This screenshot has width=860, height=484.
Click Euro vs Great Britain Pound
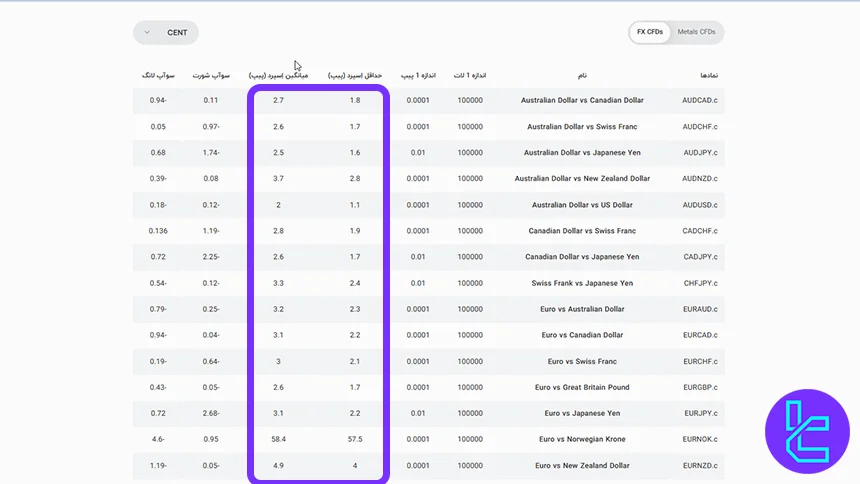(582, 387)
